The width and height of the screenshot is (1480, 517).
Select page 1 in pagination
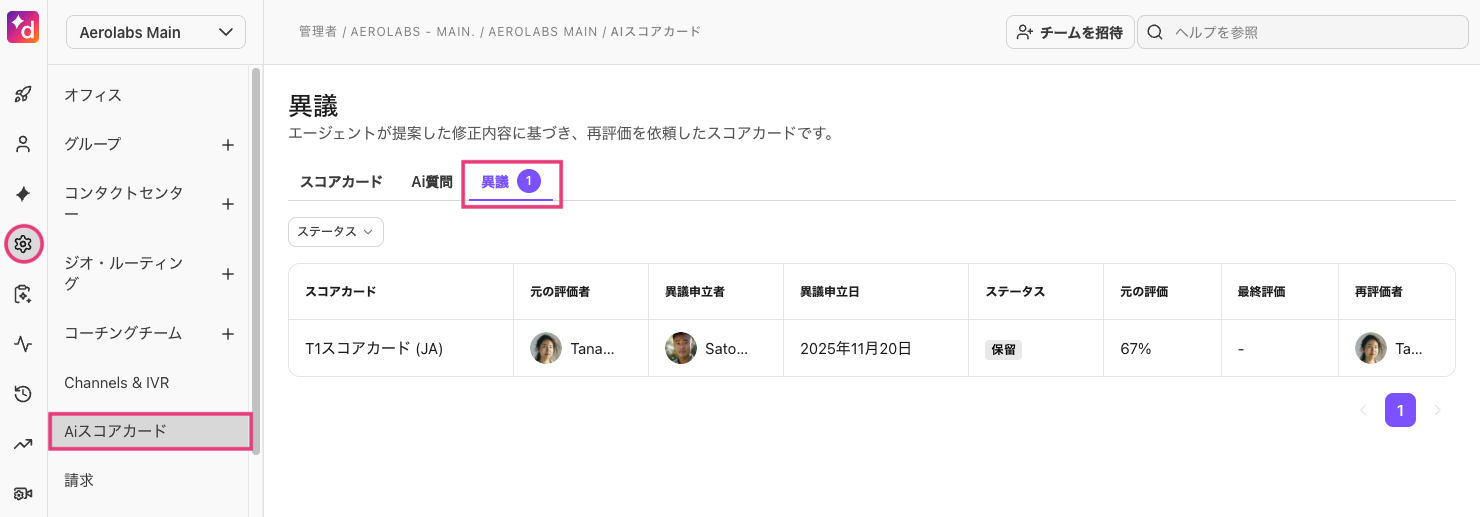pyautogui.click(x=1400, y=410)
